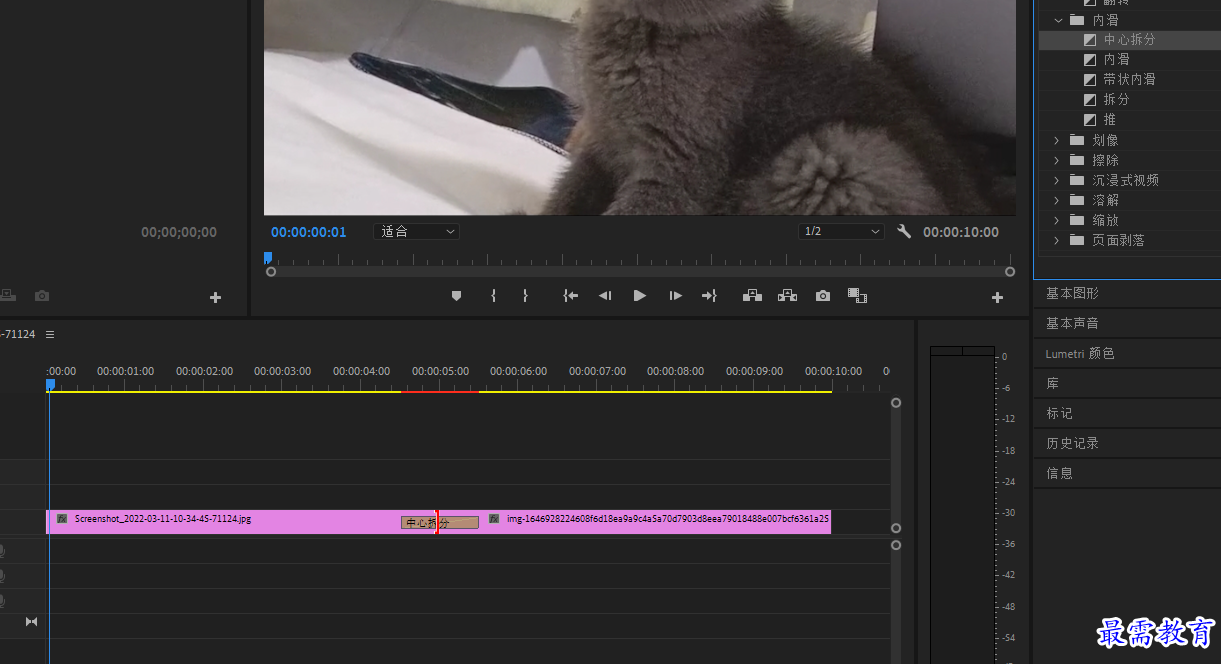Open the 库 panel tab
This screenshot has height=664, width=1221.
coord(1053,383)
